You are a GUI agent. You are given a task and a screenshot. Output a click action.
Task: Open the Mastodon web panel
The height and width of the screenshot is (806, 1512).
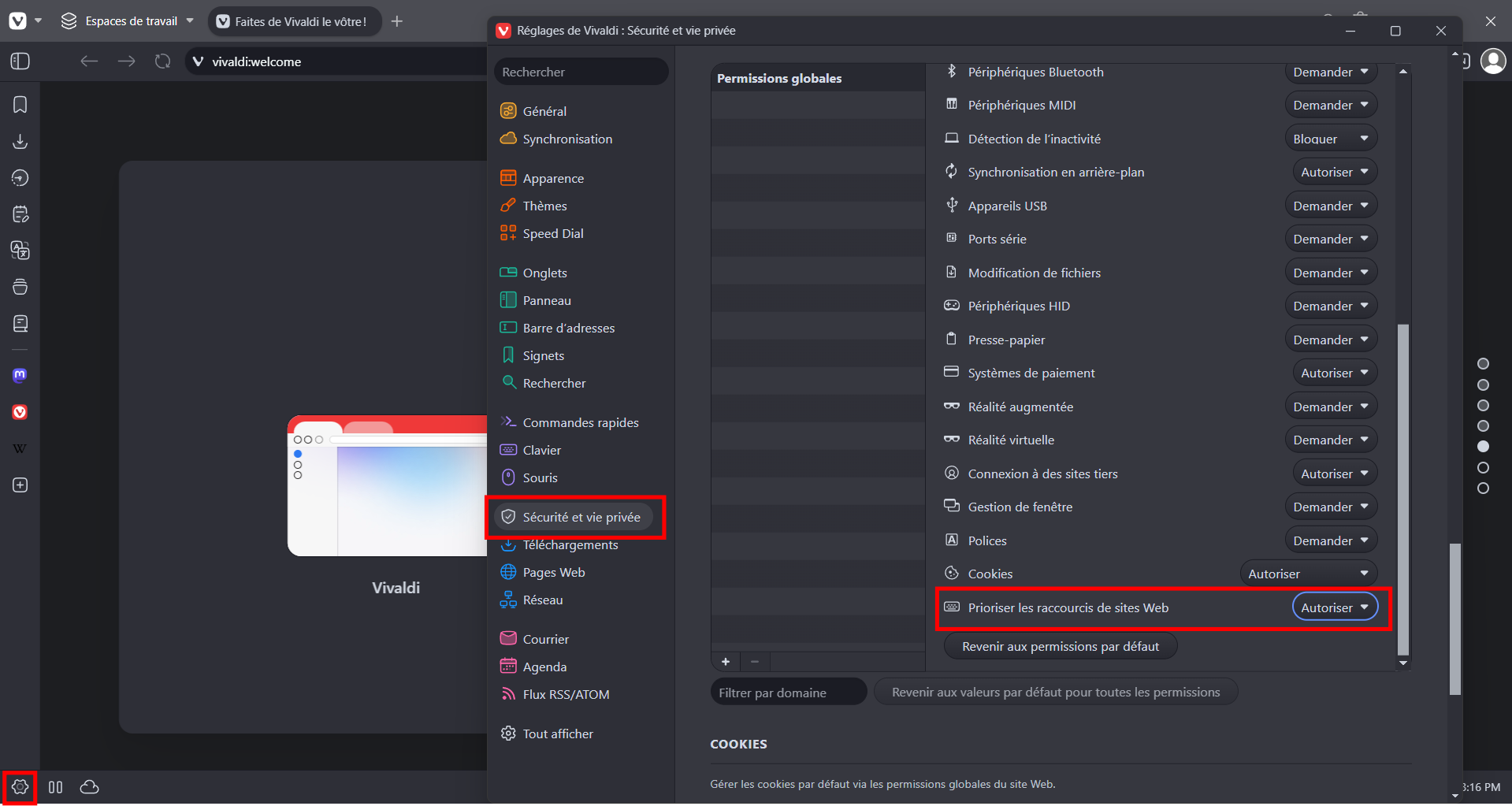(x=20, y=375)
